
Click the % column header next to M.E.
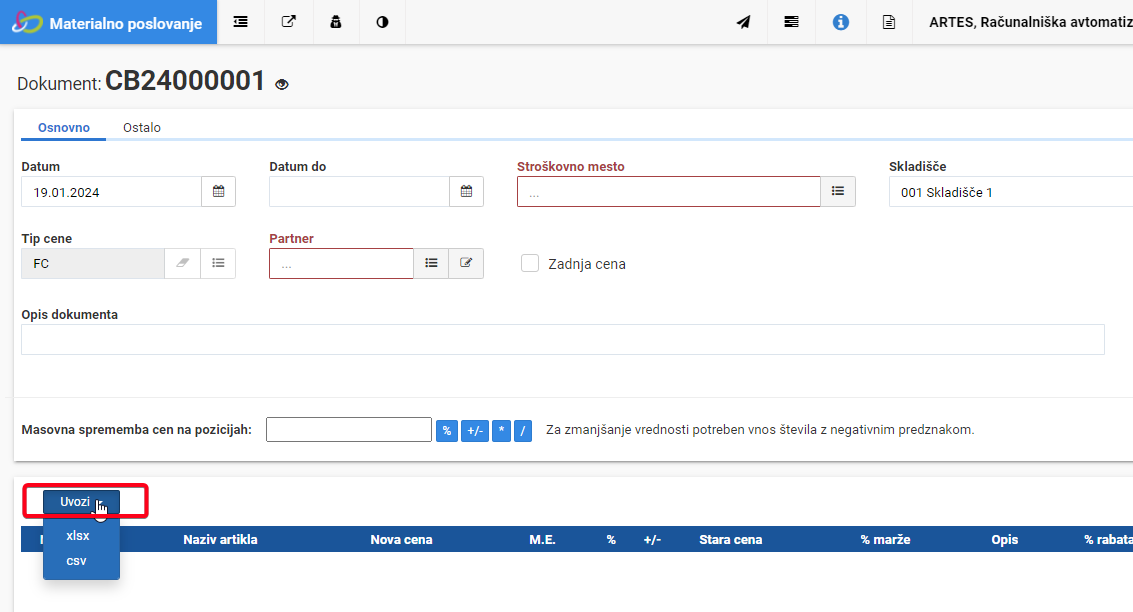(611, 540)
